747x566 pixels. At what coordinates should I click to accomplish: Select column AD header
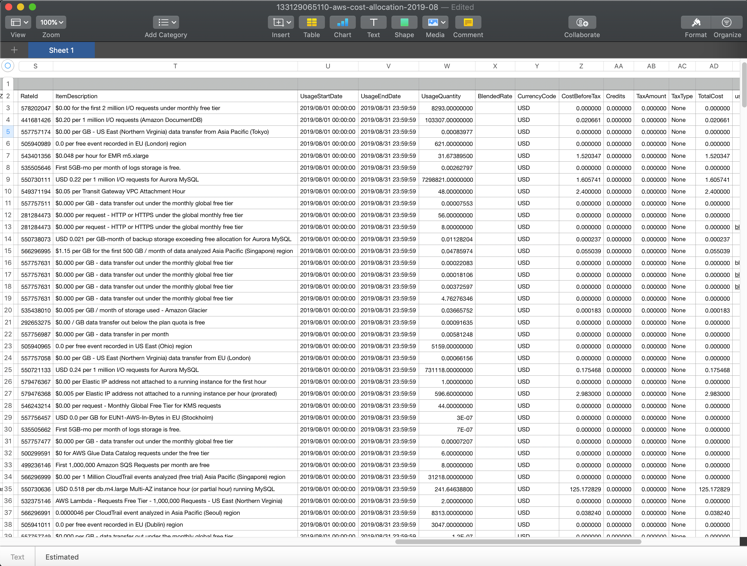coord(714,66)
